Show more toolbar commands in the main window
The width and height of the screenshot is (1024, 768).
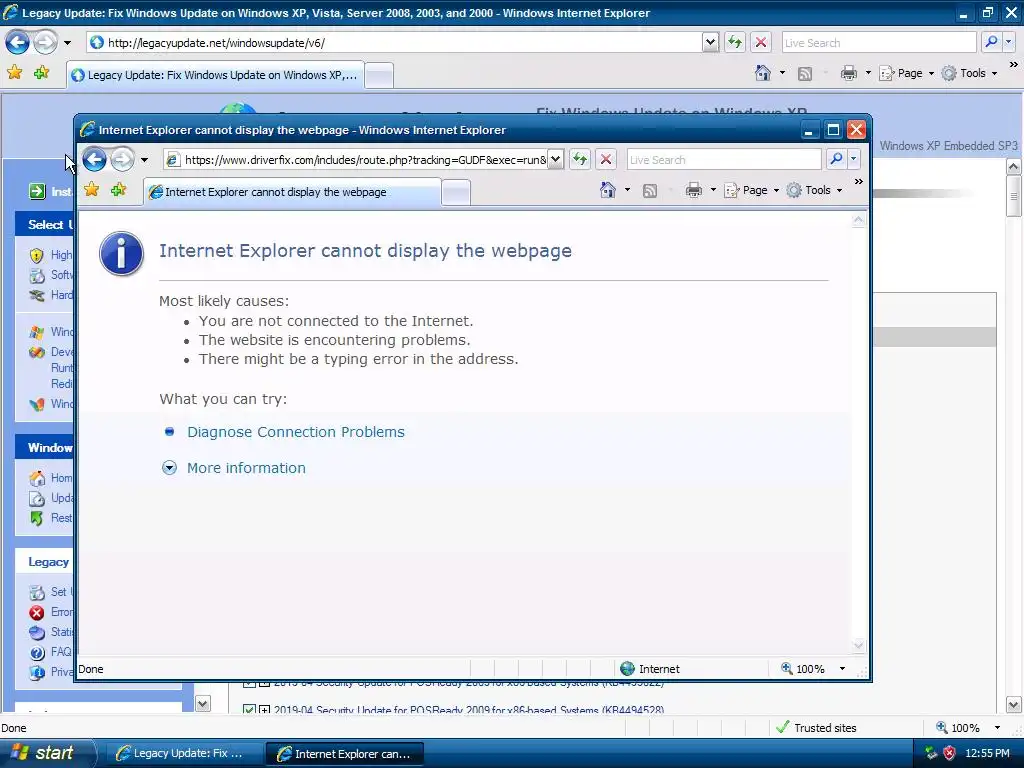pos(1013,65)
